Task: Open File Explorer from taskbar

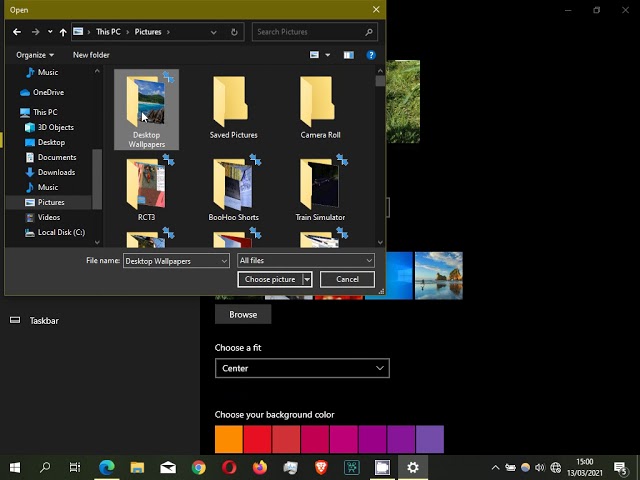Action: tap(137, 467)
